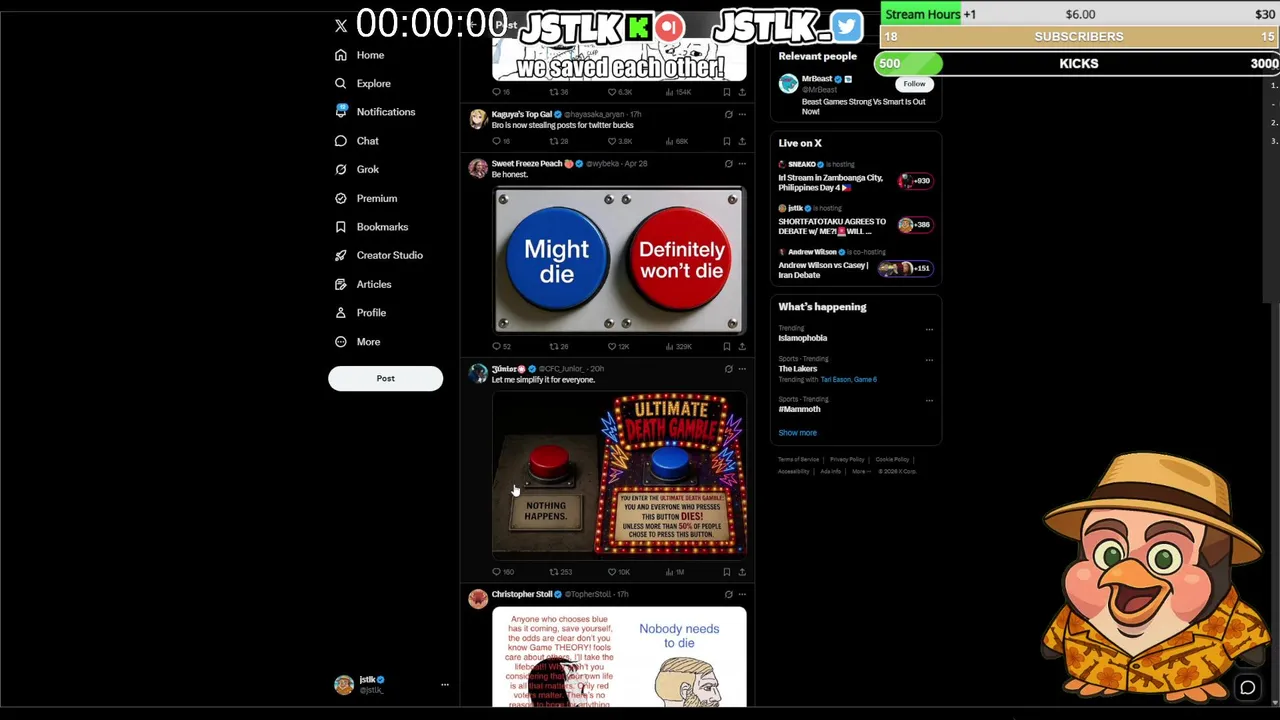Reply to Sweet Freeze Peach post
This screenshot has width=1280, height=720.
coord(501,346)
